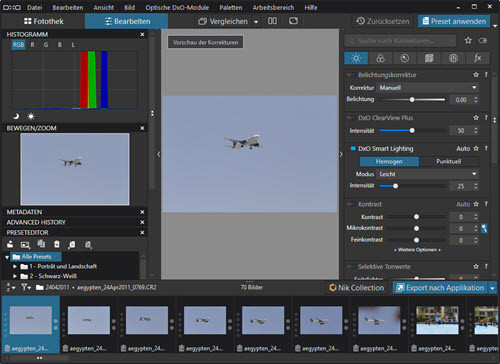Select the Light corrections palette icon
The width and height of the screenshot is (500, 364).
pos(356,58)
